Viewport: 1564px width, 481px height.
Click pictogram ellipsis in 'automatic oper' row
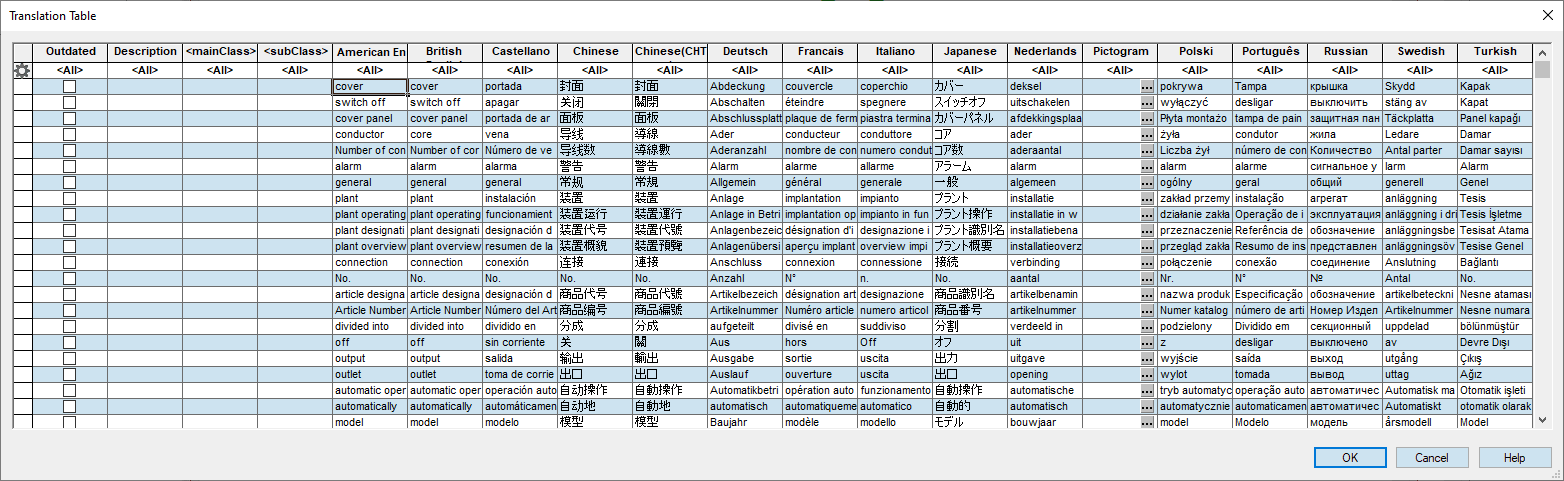pos(1147,390)
